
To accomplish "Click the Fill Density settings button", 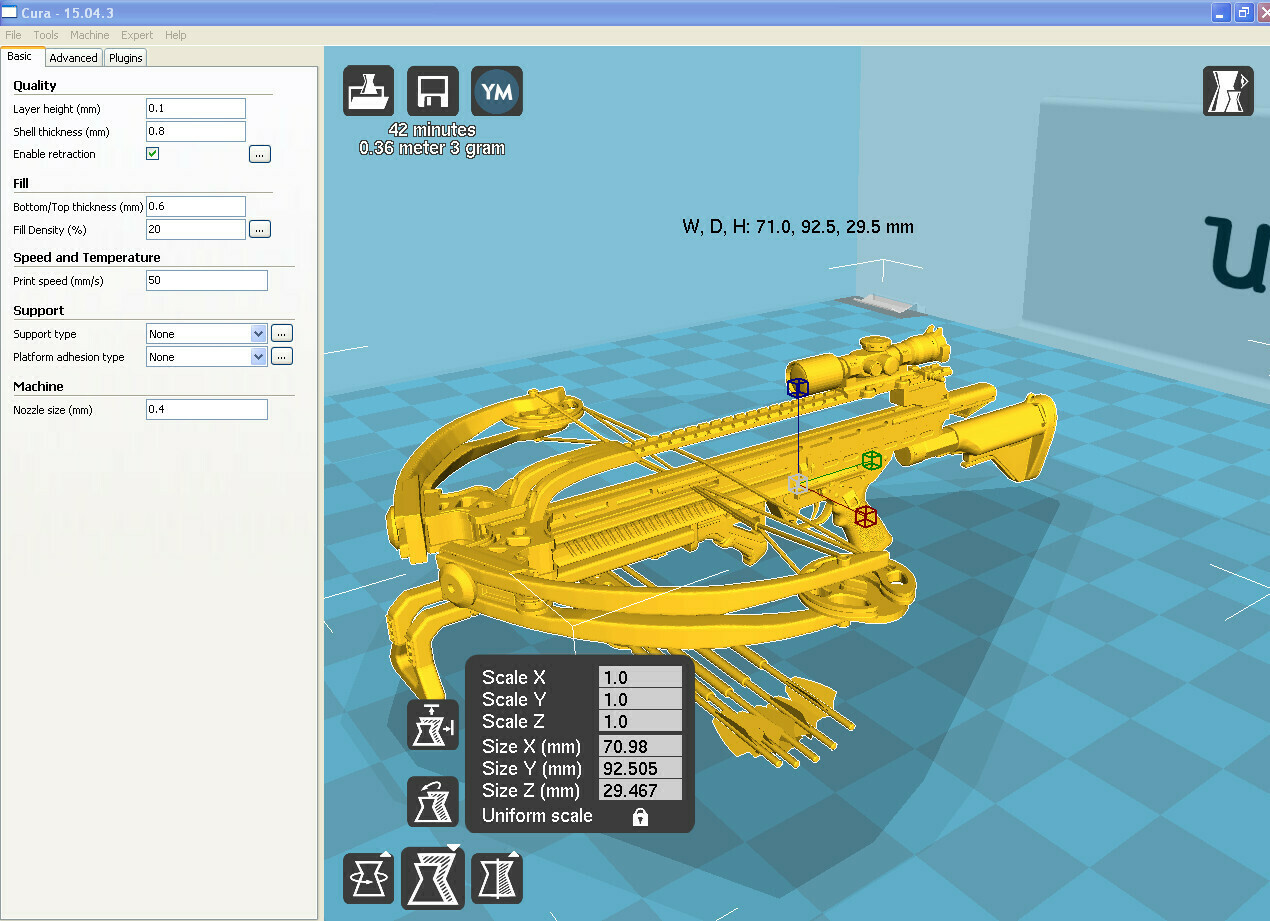I will 259,228.
